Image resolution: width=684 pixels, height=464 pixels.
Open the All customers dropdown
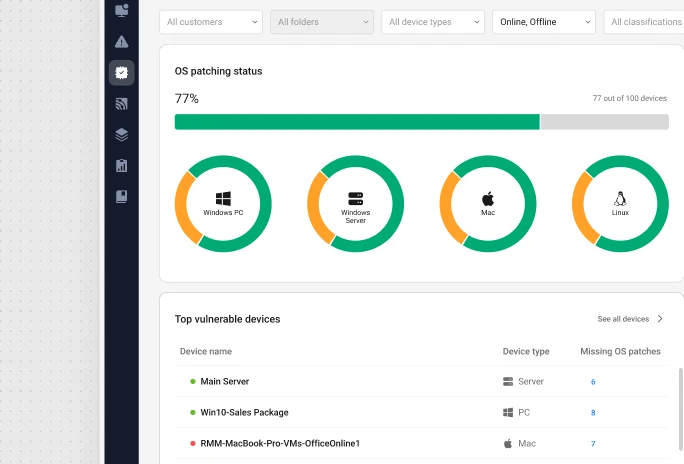click(211, 22)
